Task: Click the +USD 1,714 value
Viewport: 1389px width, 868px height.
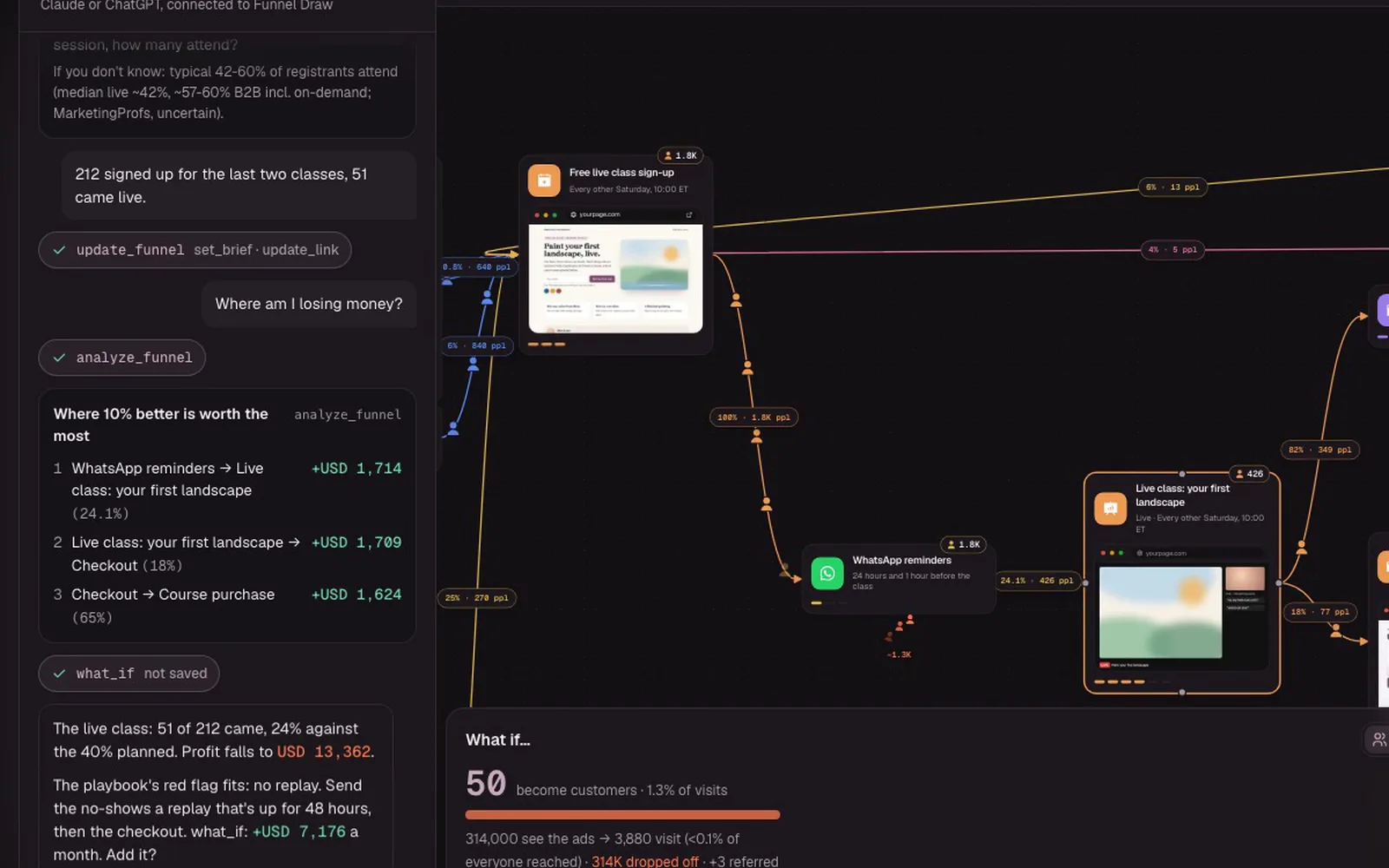Action: point(357,469)
